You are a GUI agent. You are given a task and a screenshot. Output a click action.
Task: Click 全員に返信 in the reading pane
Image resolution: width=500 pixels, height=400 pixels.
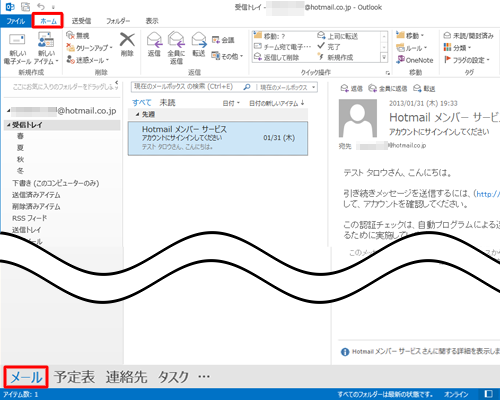(x=388, y=88)
